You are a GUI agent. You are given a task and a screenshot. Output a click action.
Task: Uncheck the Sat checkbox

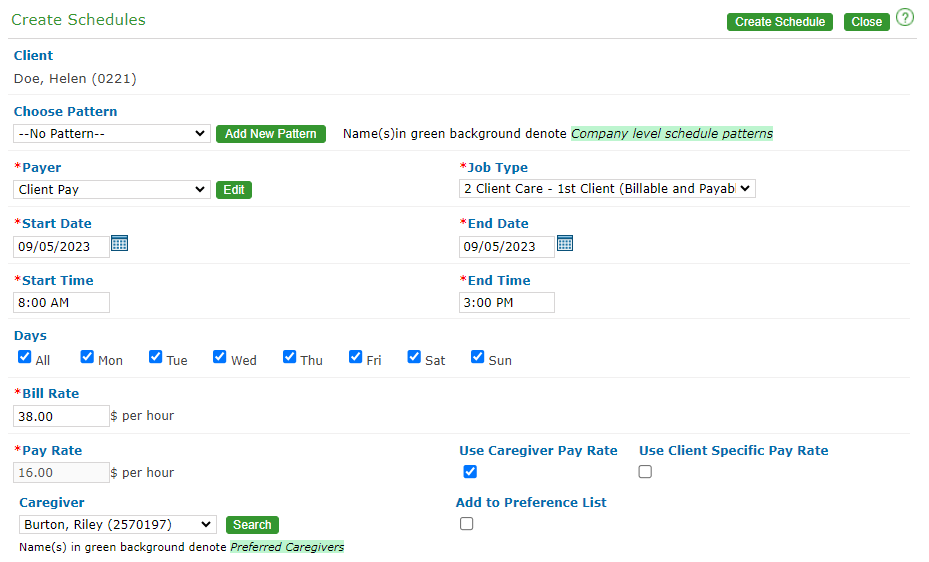click(x=415, y=357)
